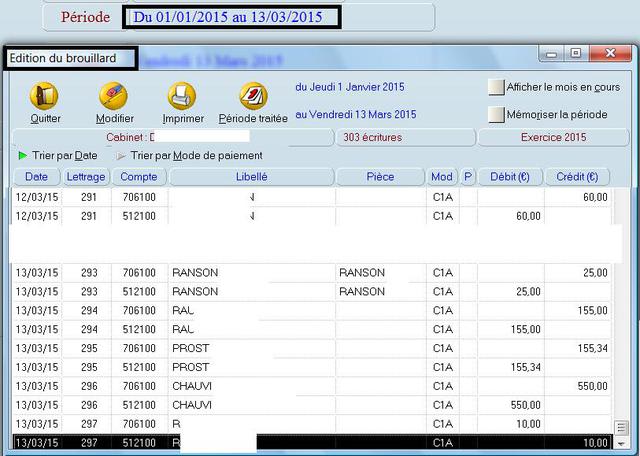Image resolution: width=640 pixels, height=456 pixels.
Task: Click the Crédit (€) column header
Action: [578, 177]
